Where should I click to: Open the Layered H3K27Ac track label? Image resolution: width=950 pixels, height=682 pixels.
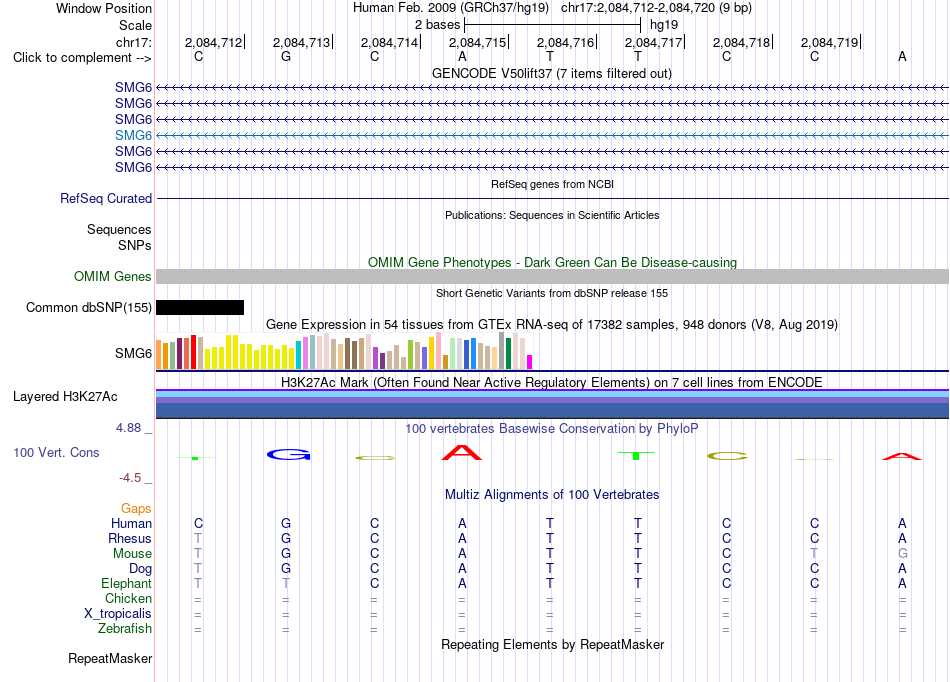[x=65, y=397]
